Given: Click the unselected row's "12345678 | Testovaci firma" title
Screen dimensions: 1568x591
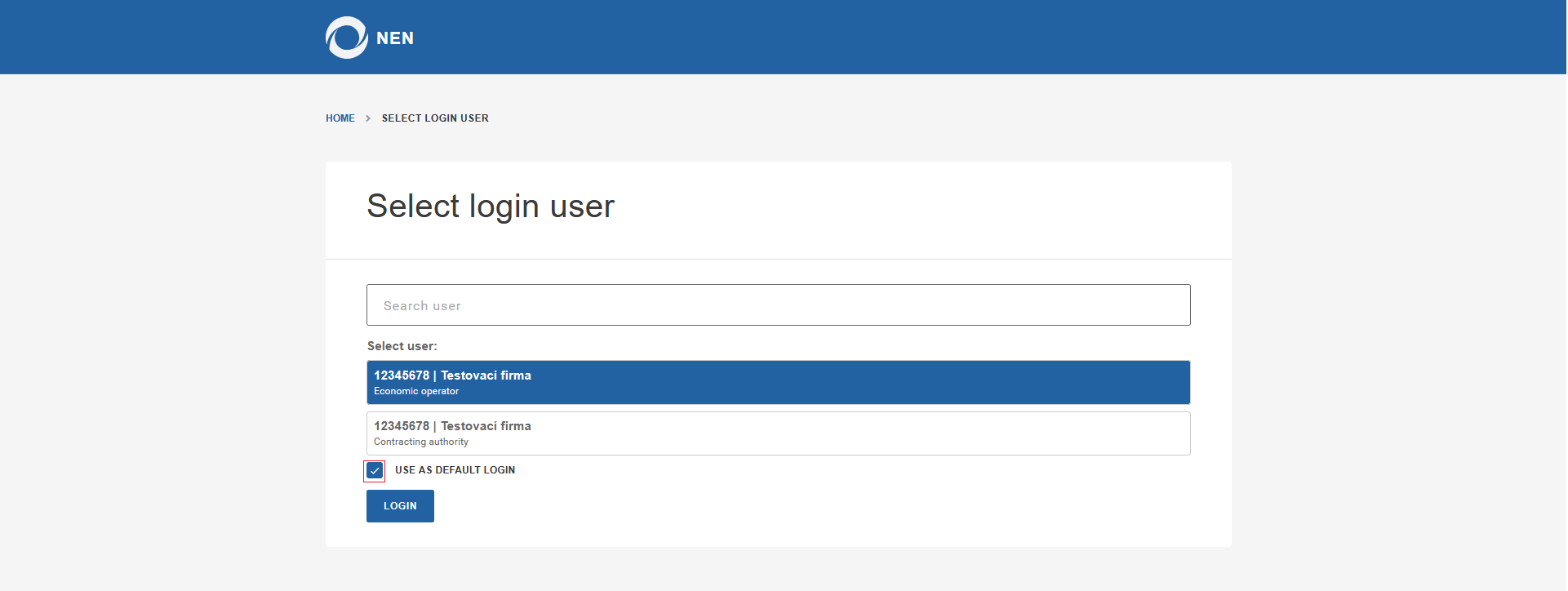Looking at the screenshot, I should (452, 426).
